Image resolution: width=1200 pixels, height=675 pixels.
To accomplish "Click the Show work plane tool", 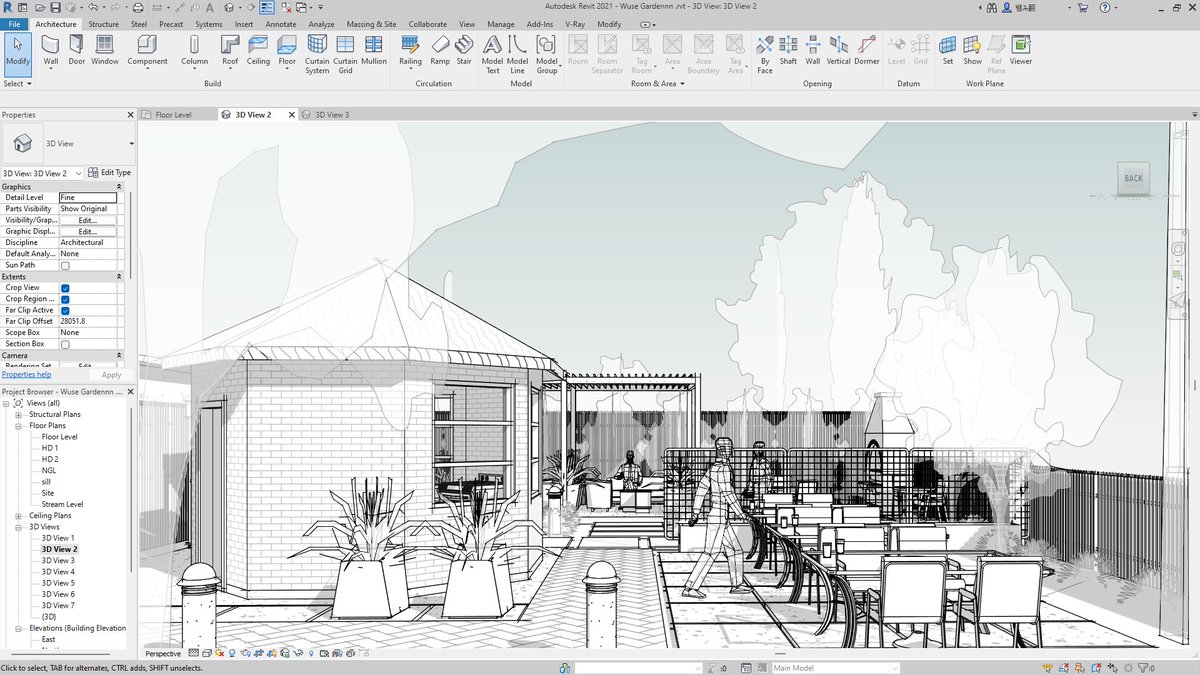I will pyautogui.click(x=972, y=50).
